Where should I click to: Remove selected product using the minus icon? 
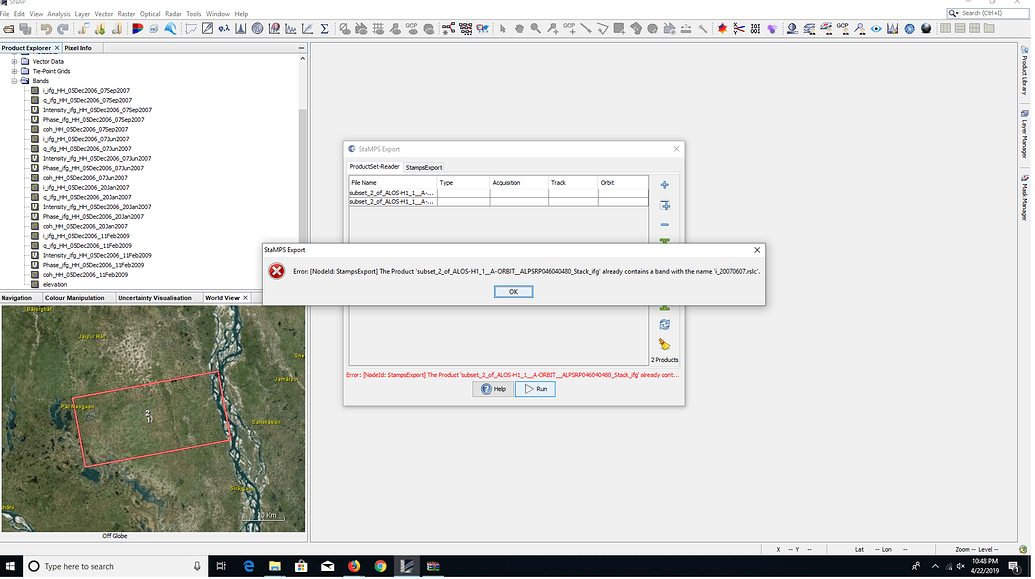pyautogui.click(x=663, y=226)
